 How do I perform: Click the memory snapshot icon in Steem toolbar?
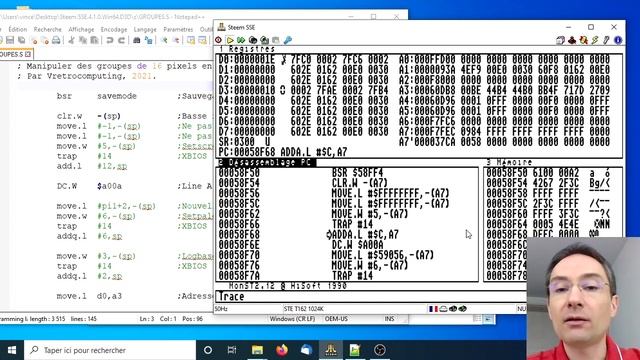pos(253,40)
